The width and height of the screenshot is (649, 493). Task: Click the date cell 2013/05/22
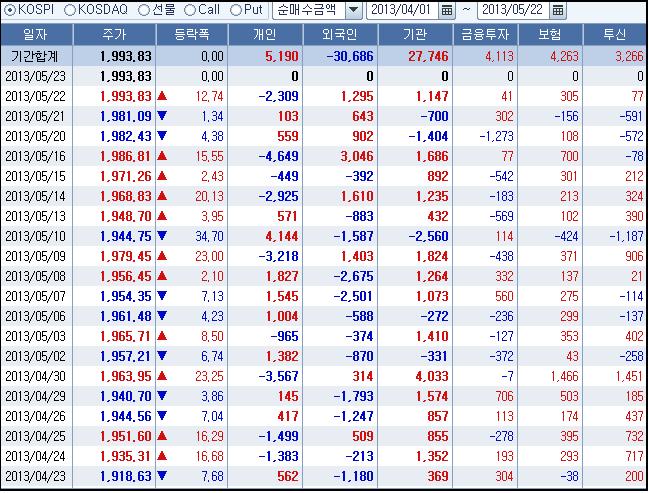pyautogui.click(x=36, y=96)
